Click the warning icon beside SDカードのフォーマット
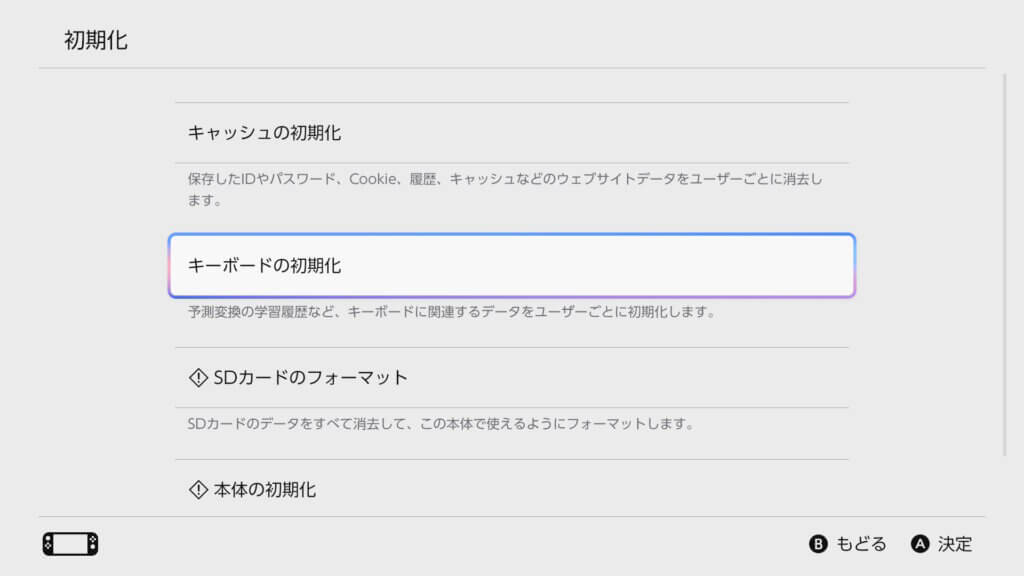This screenshot has width=1024, height=576. [x=198, y=378]
